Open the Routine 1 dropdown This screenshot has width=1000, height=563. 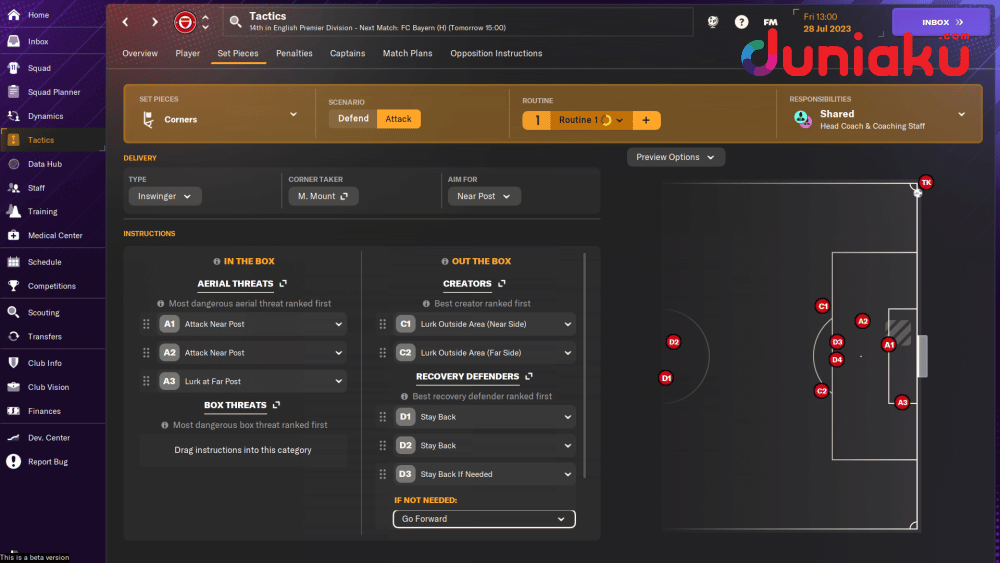(x=591, y=120)
